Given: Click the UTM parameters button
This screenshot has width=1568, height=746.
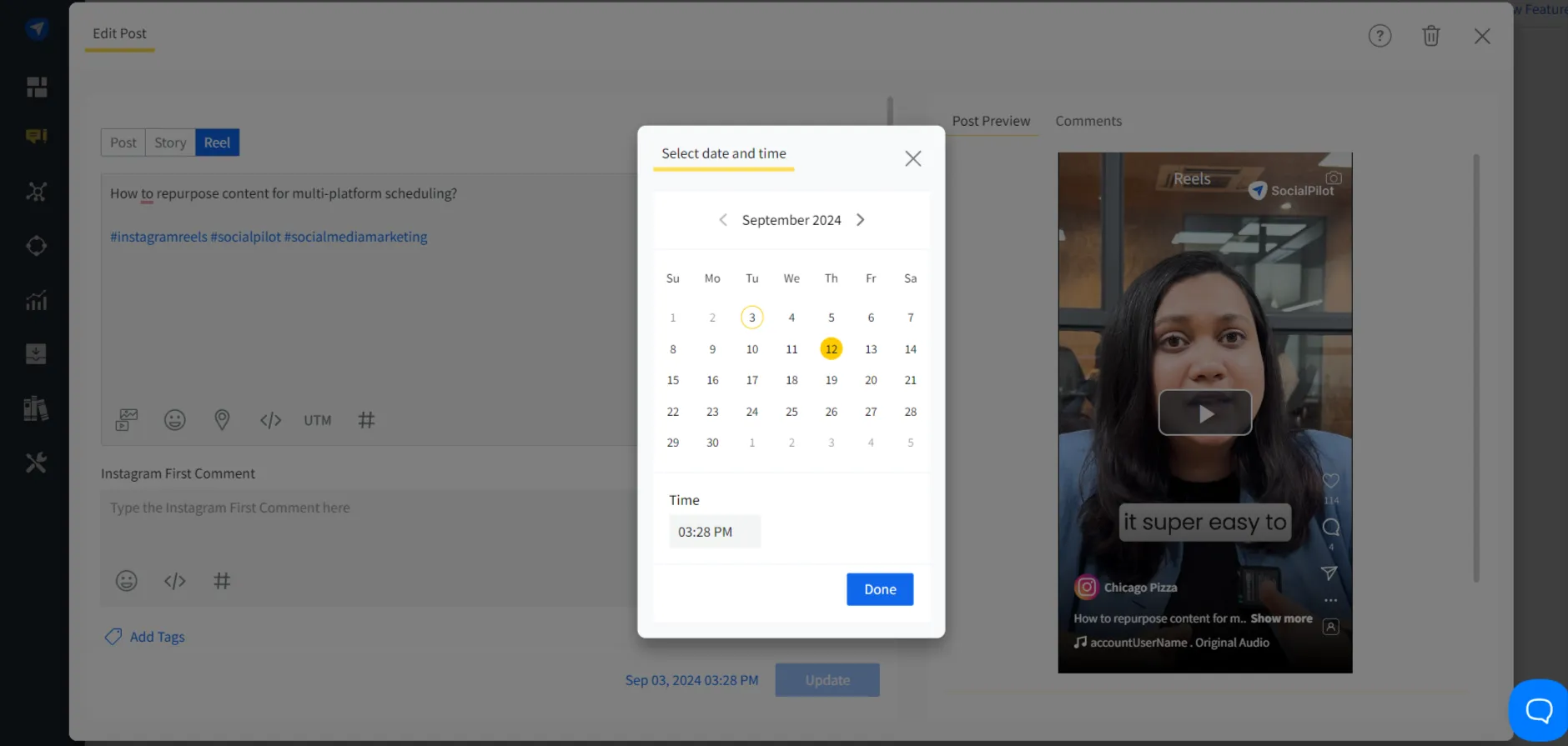Looking at the screenshot, I should (317, 420).
